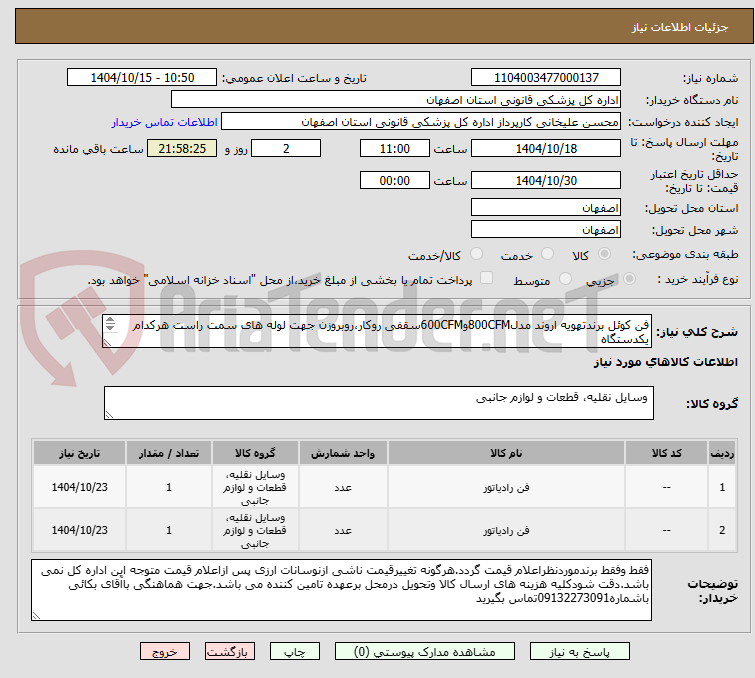
Task: Click the scroll arrows in شرح کلی نیاز box
Action: 110,324
